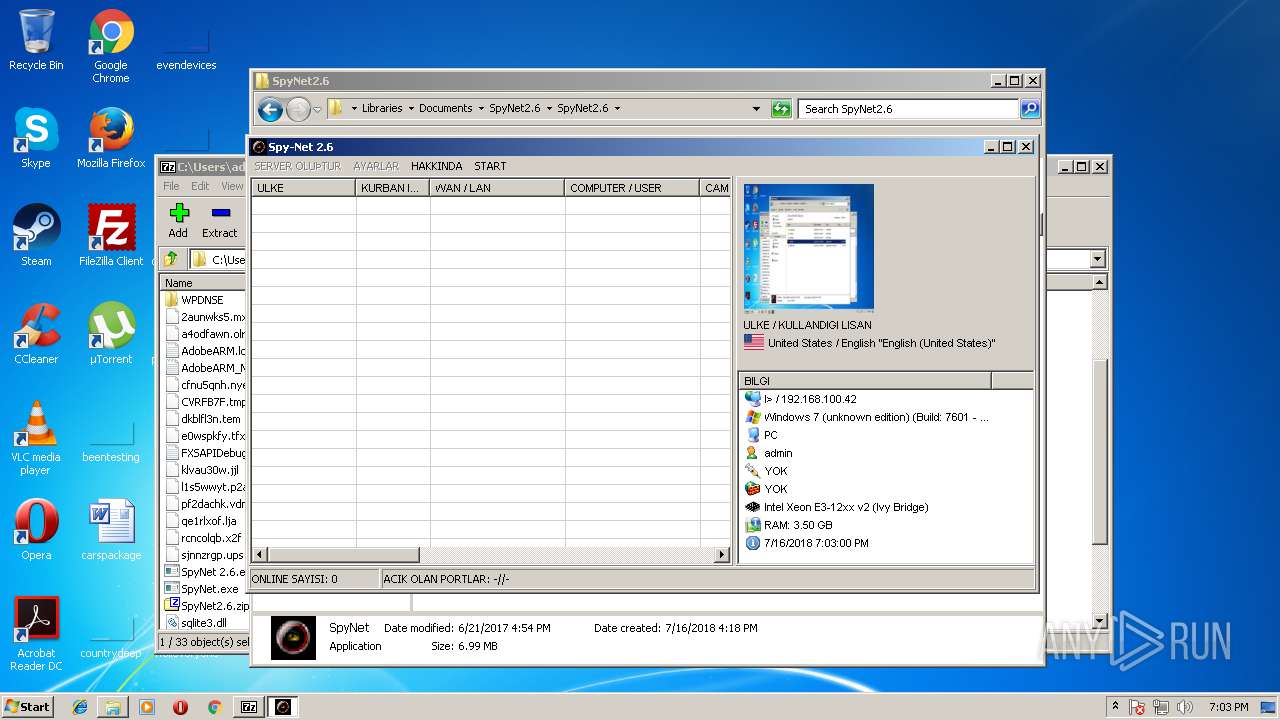Expand the Documents breadcrumb dropdown arrow
This screenshot has width=1280, height=720.
coord(481,108)
